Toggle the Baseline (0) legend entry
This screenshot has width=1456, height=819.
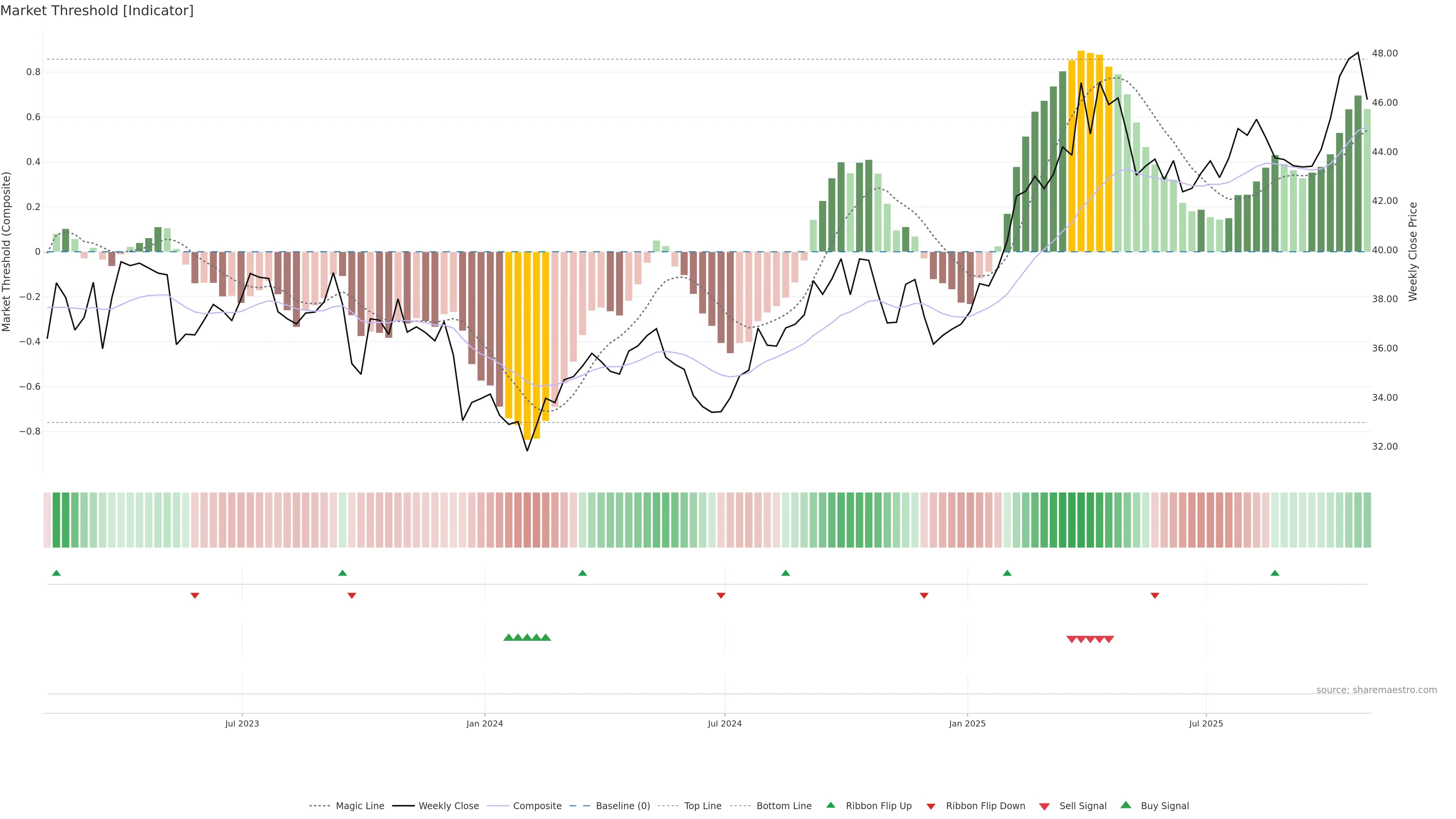pyautogui.click(x=622, y=806)
